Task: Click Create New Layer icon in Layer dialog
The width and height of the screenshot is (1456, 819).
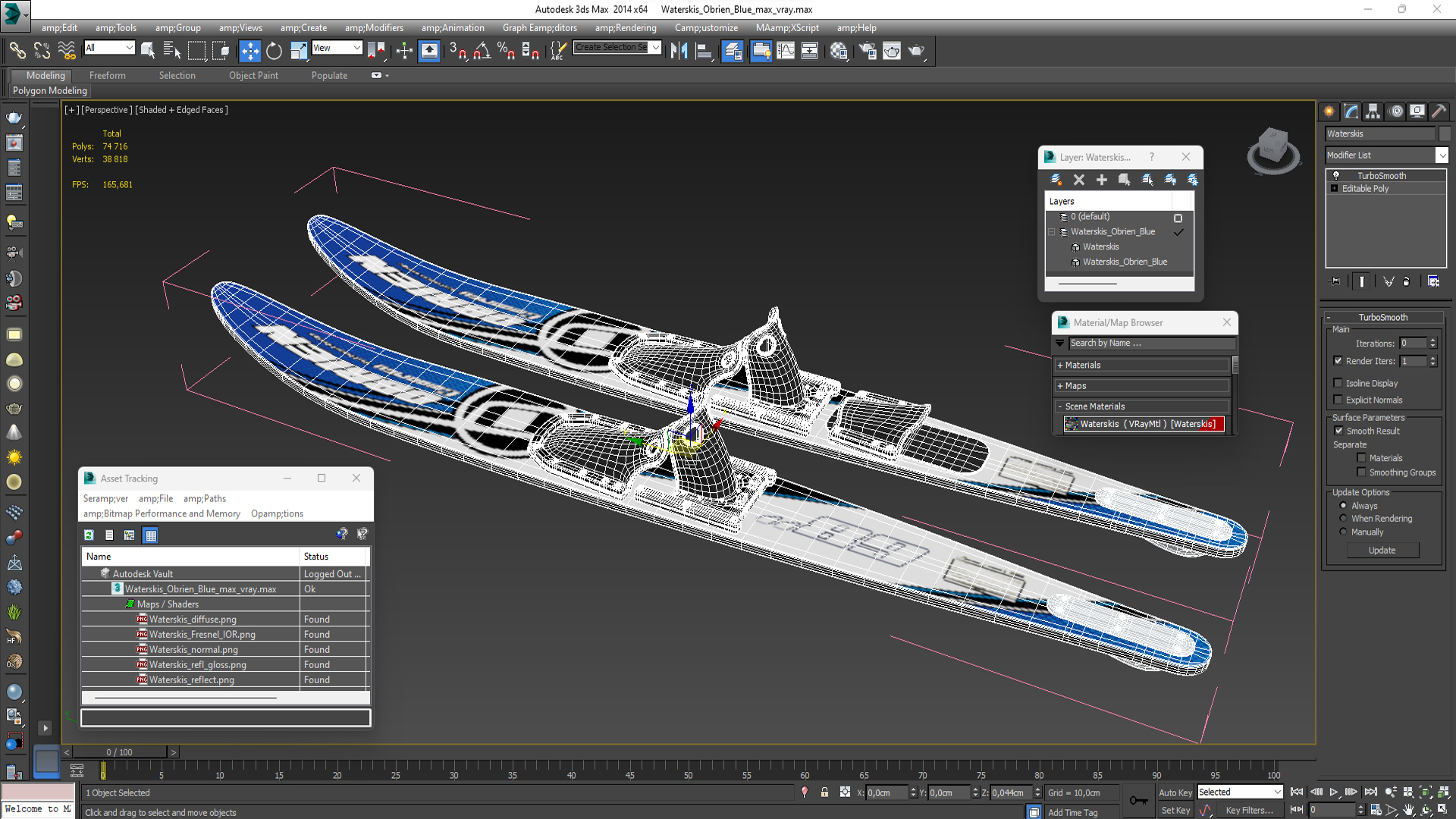Action: pos(1056,180)
